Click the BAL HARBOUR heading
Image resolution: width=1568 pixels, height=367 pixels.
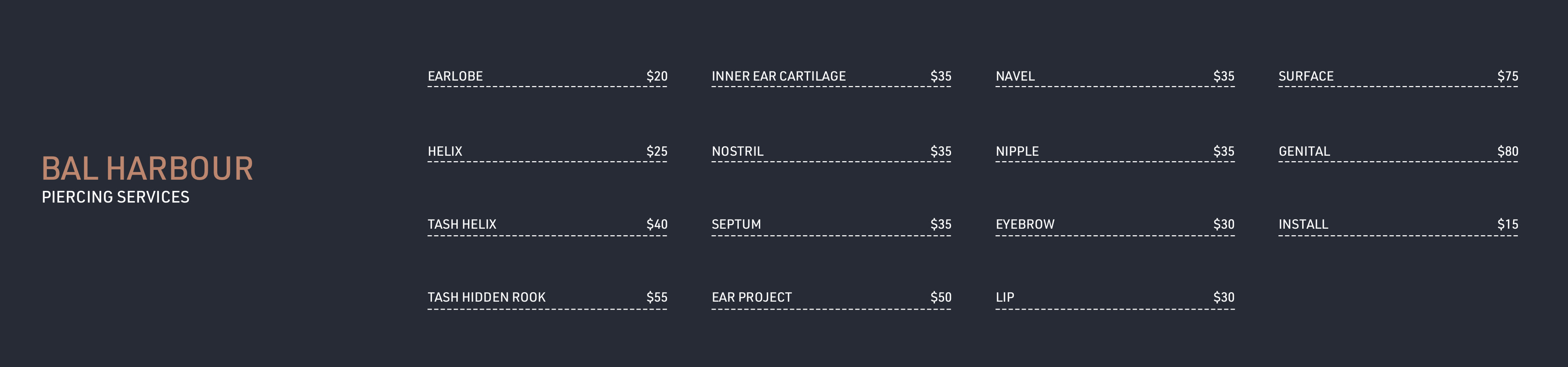click(147, 169)
